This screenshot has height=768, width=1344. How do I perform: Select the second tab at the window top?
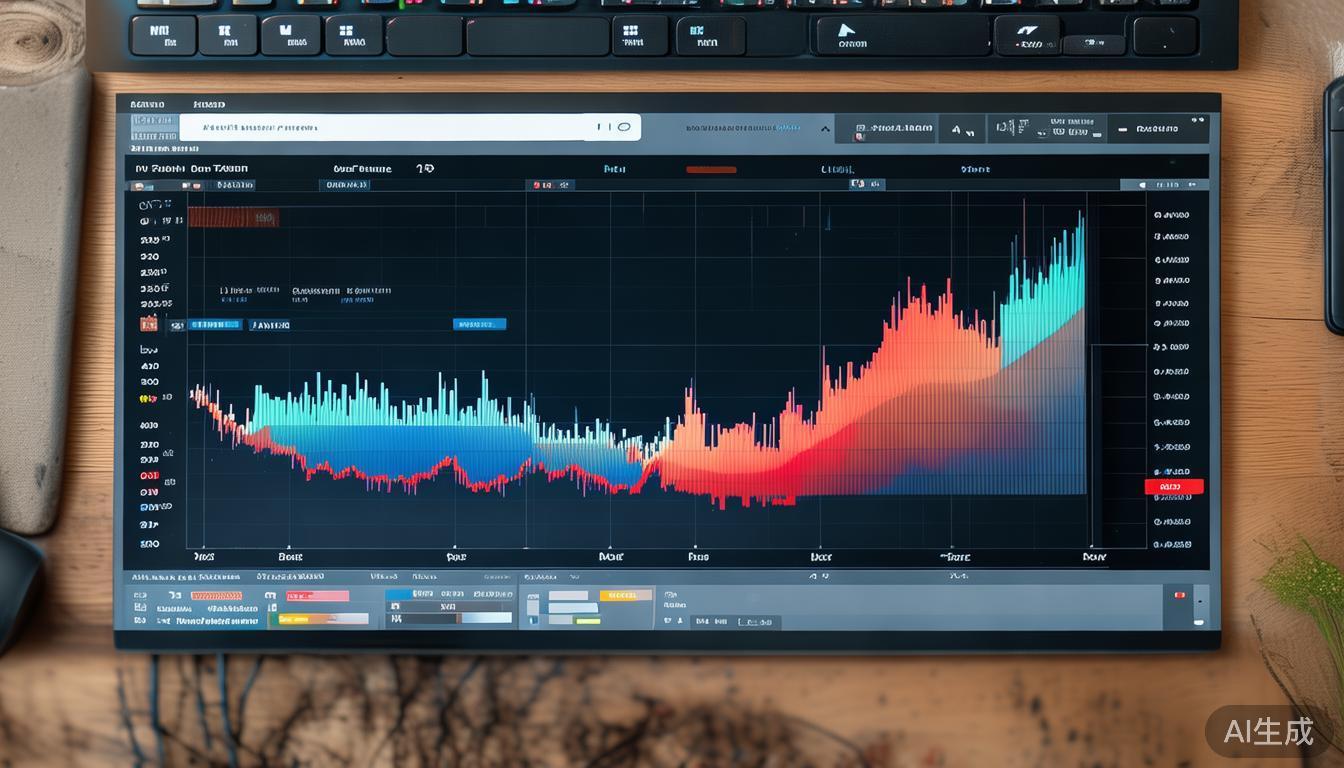(209, 104)
